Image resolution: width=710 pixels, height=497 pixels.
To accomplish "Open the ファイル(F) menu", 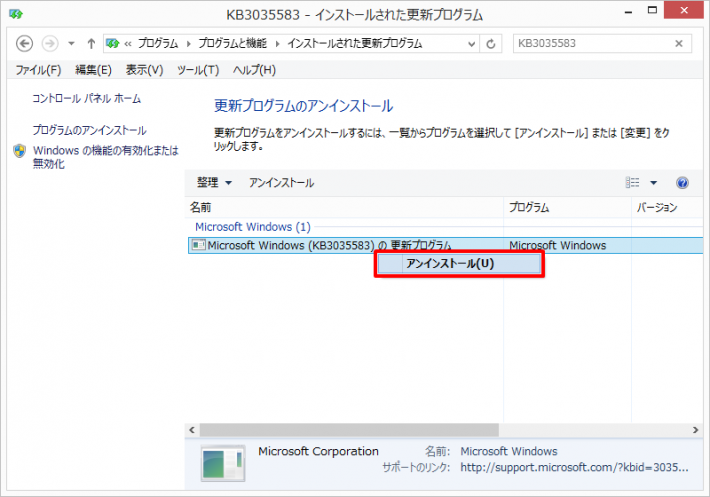I will 38,70.
